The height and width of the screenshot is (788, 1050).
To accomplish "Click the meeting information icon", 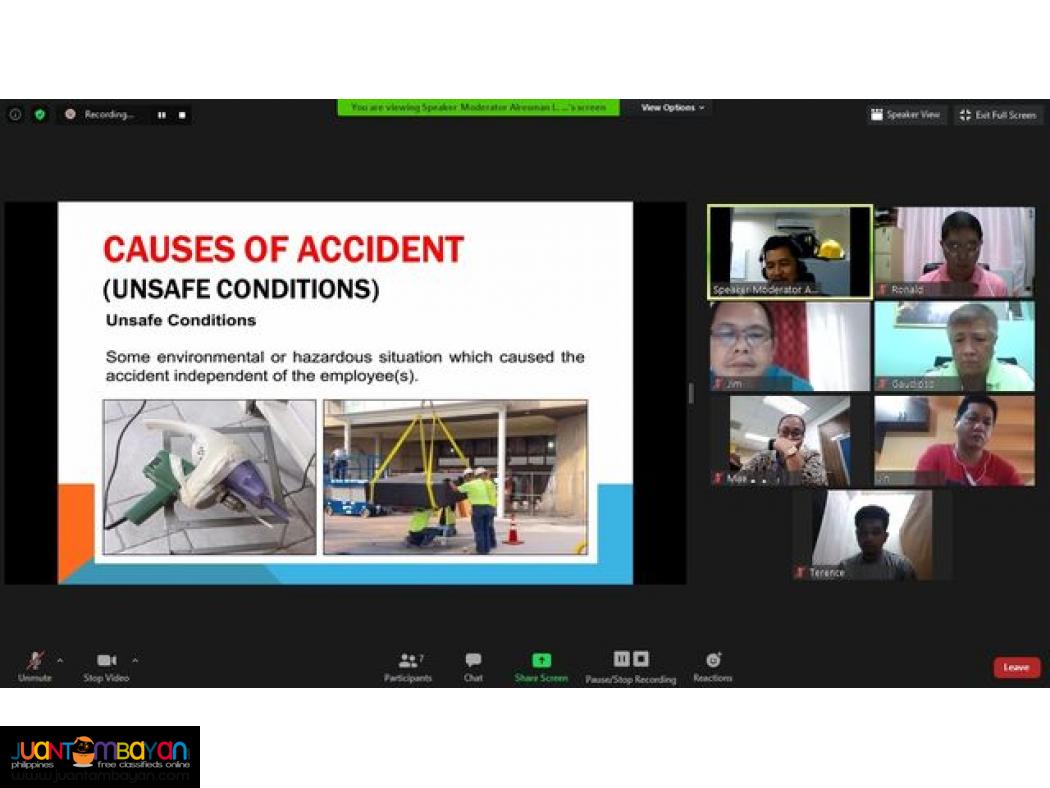I will [x=15, y=115].
